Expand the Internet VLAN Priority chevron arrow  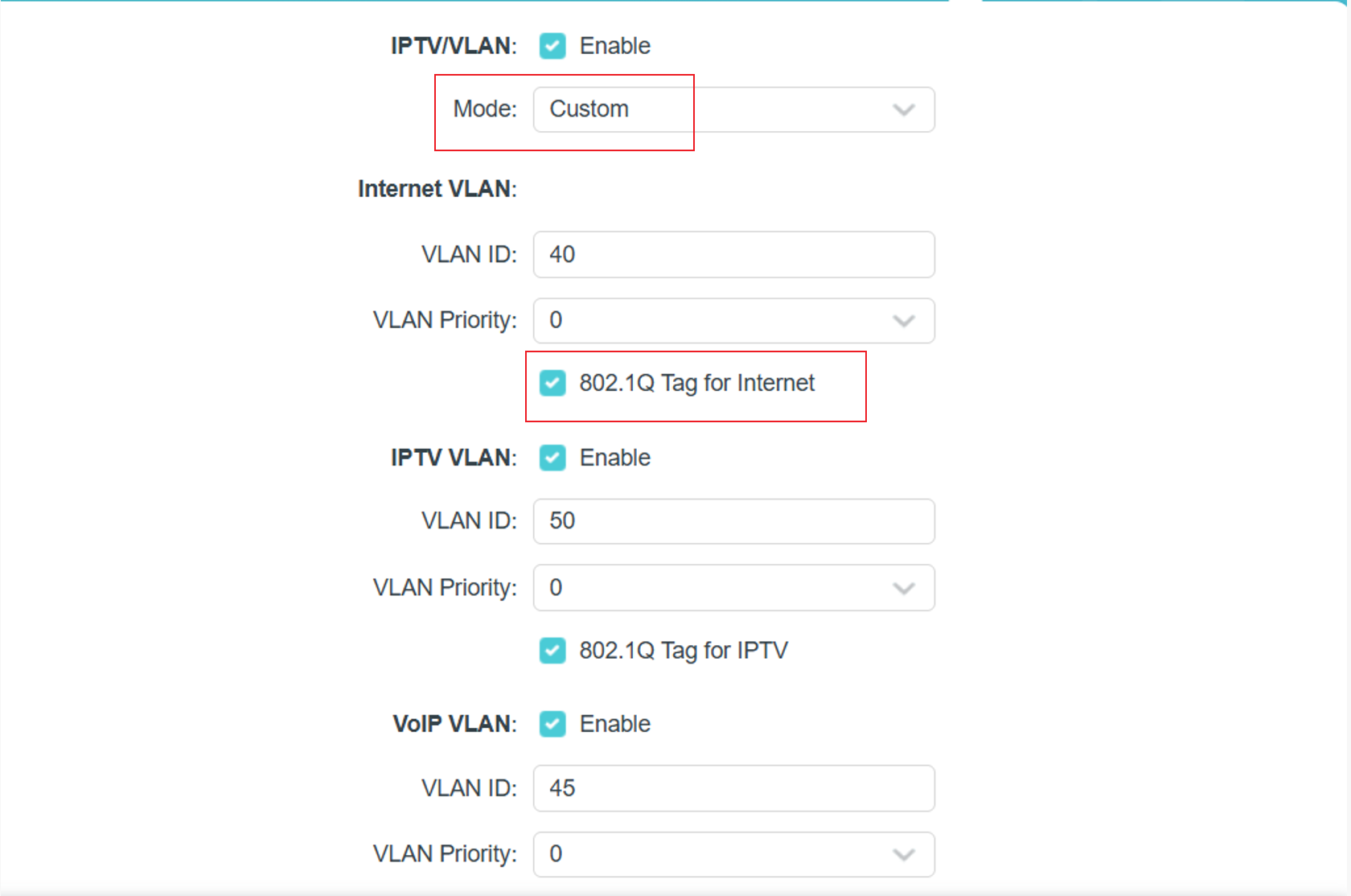[902, 320]
